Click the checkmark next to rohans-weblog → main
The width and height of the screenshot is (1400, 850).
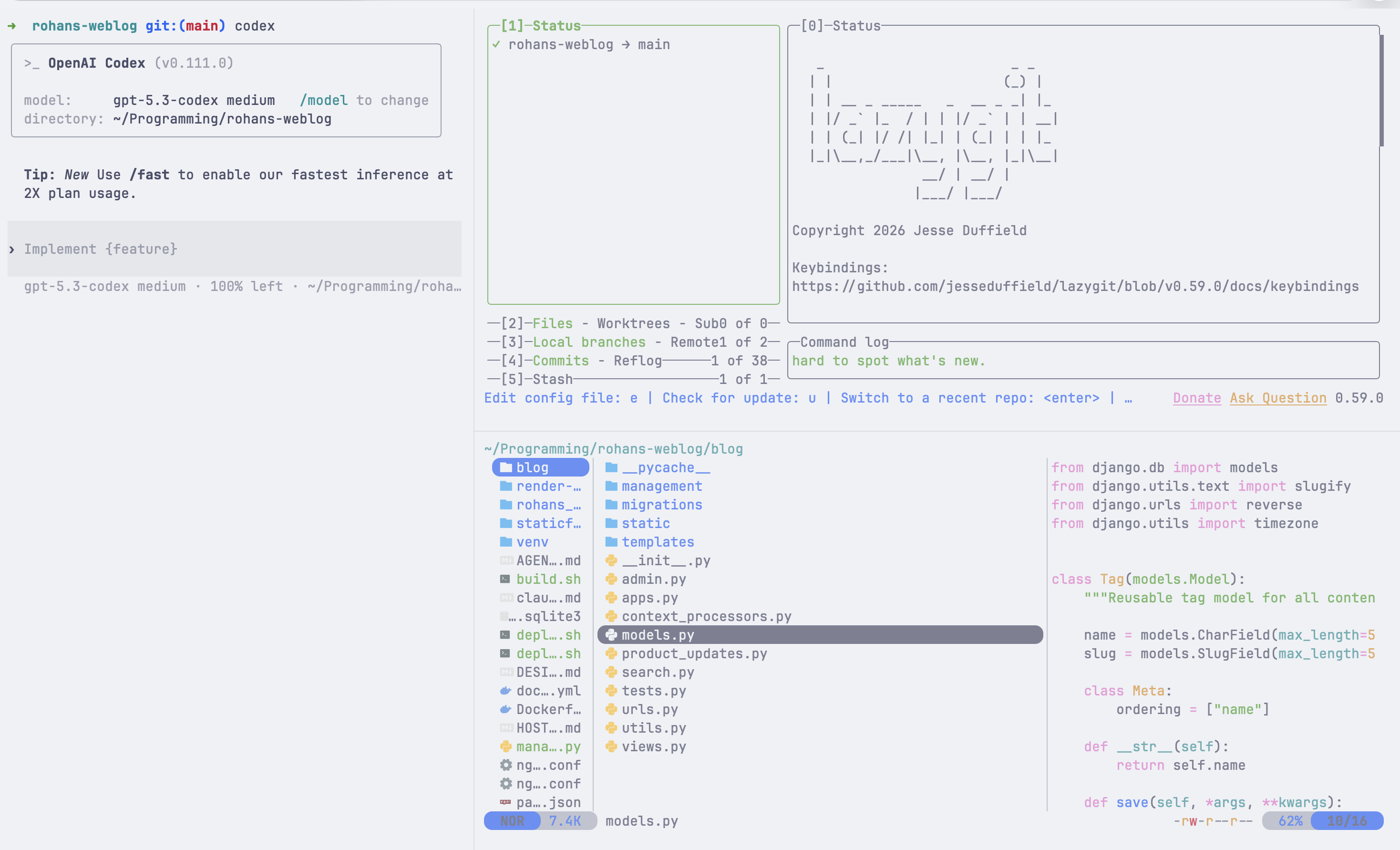point(496,44)
